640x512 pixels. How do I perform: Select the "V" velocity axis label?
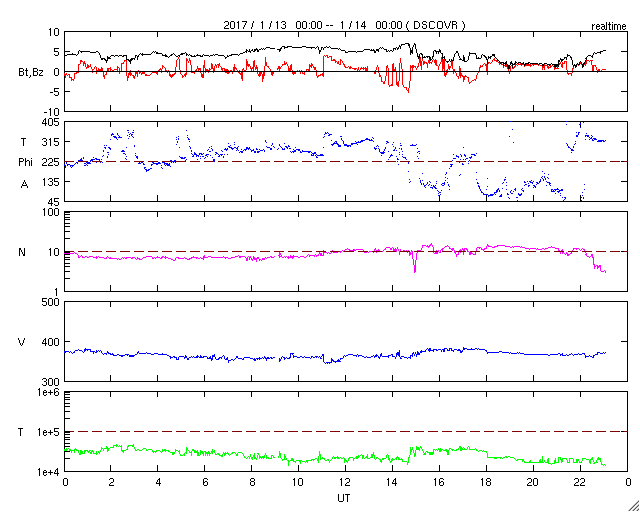[x=22, y=341]
